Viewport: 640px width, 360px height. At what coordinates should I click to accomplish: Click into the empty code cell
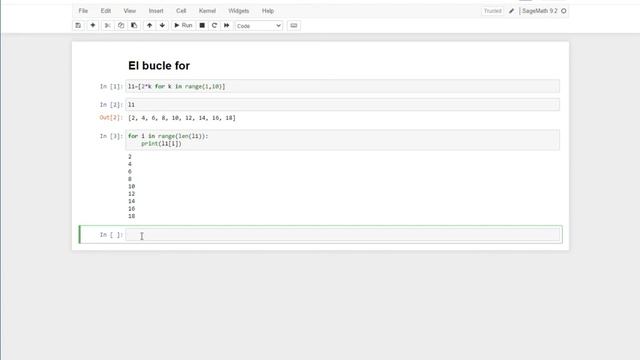[342, 235]
